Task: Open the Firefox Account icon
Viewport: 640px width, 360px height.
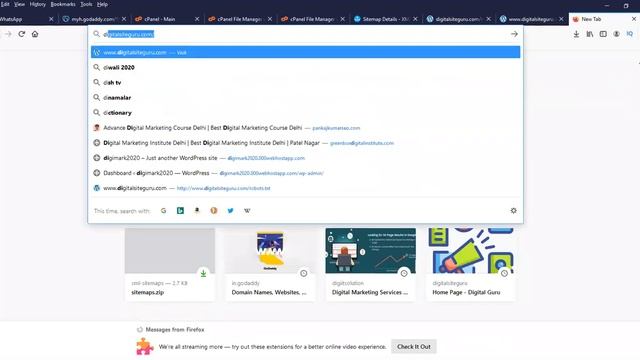Action: [616, 34]
